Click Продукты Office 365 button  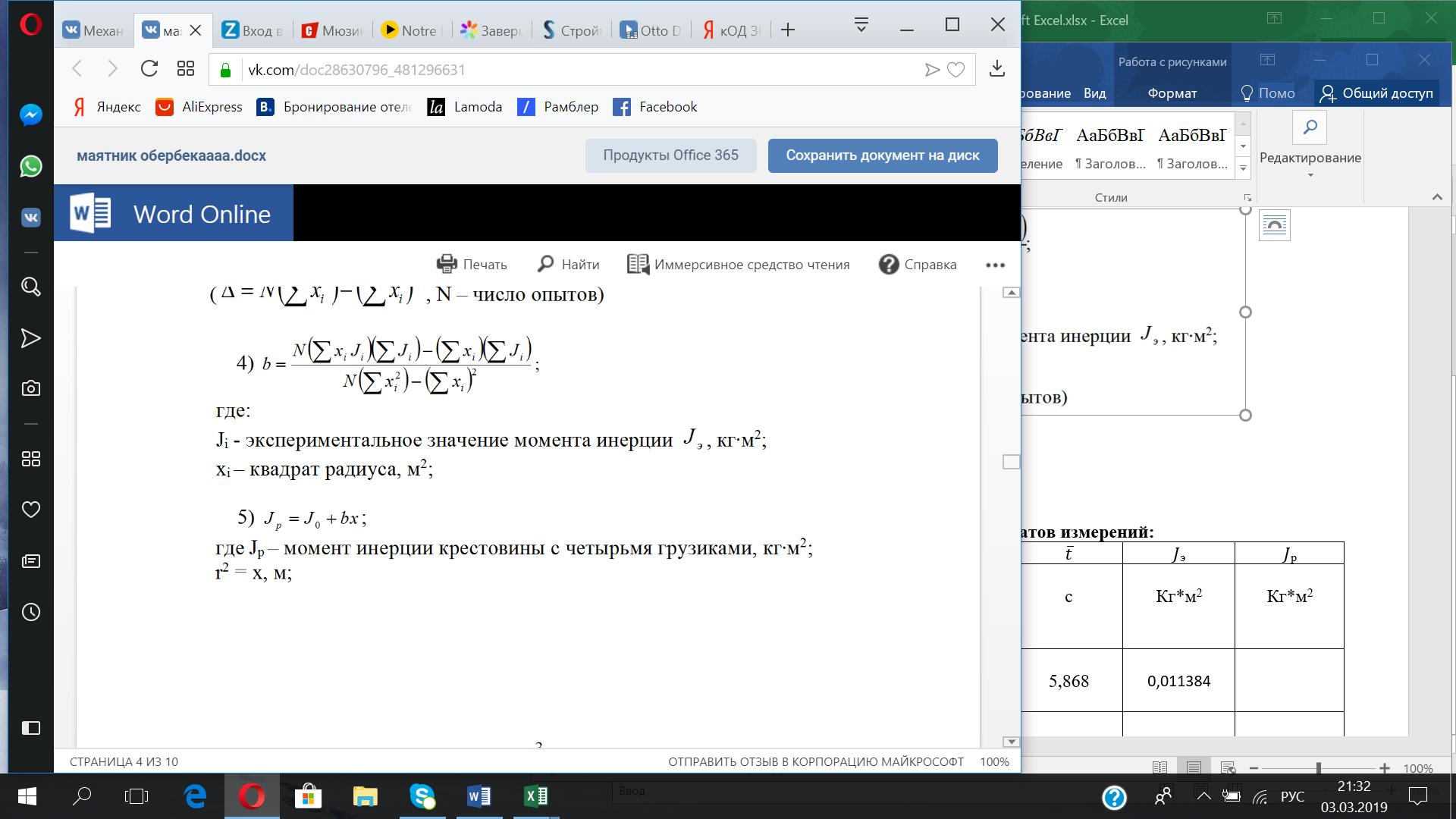pyautogui.click(x=670, y=155)
